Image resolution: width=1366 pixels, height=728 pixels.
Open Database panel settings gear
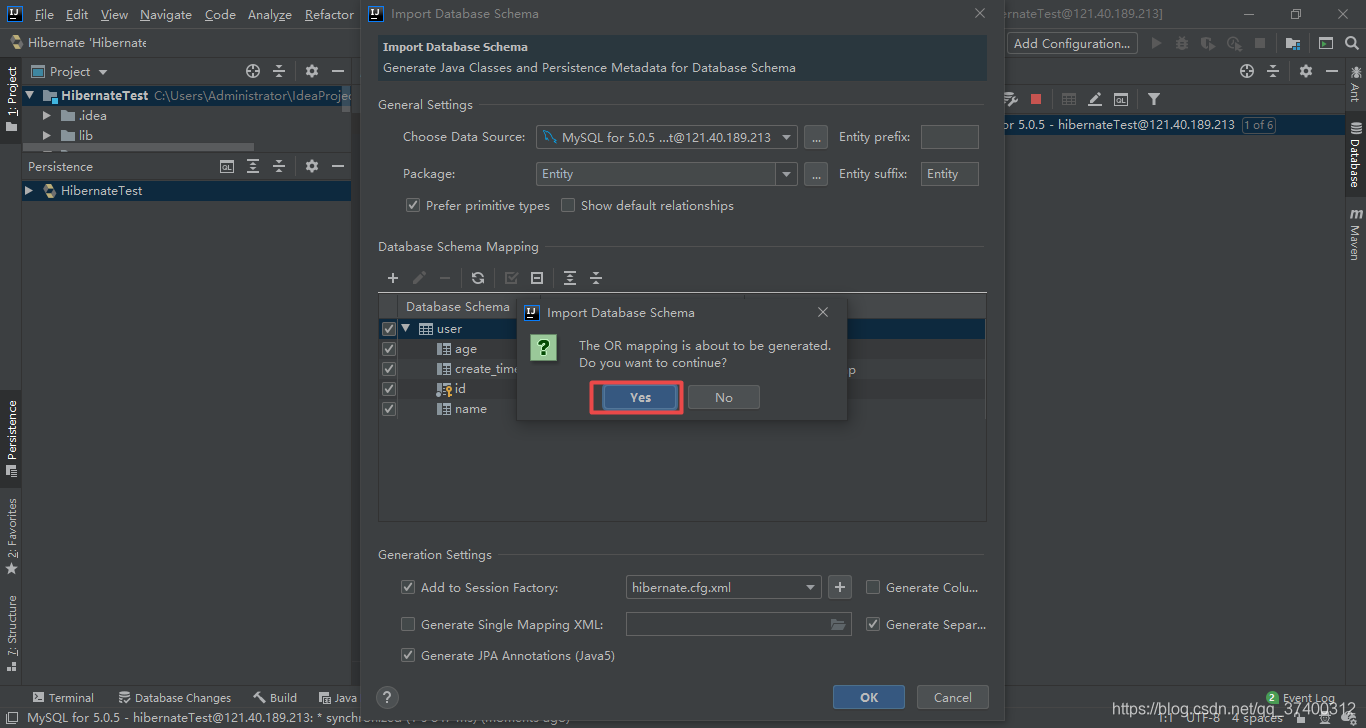pyautogui.click(x=1306, y=71)
